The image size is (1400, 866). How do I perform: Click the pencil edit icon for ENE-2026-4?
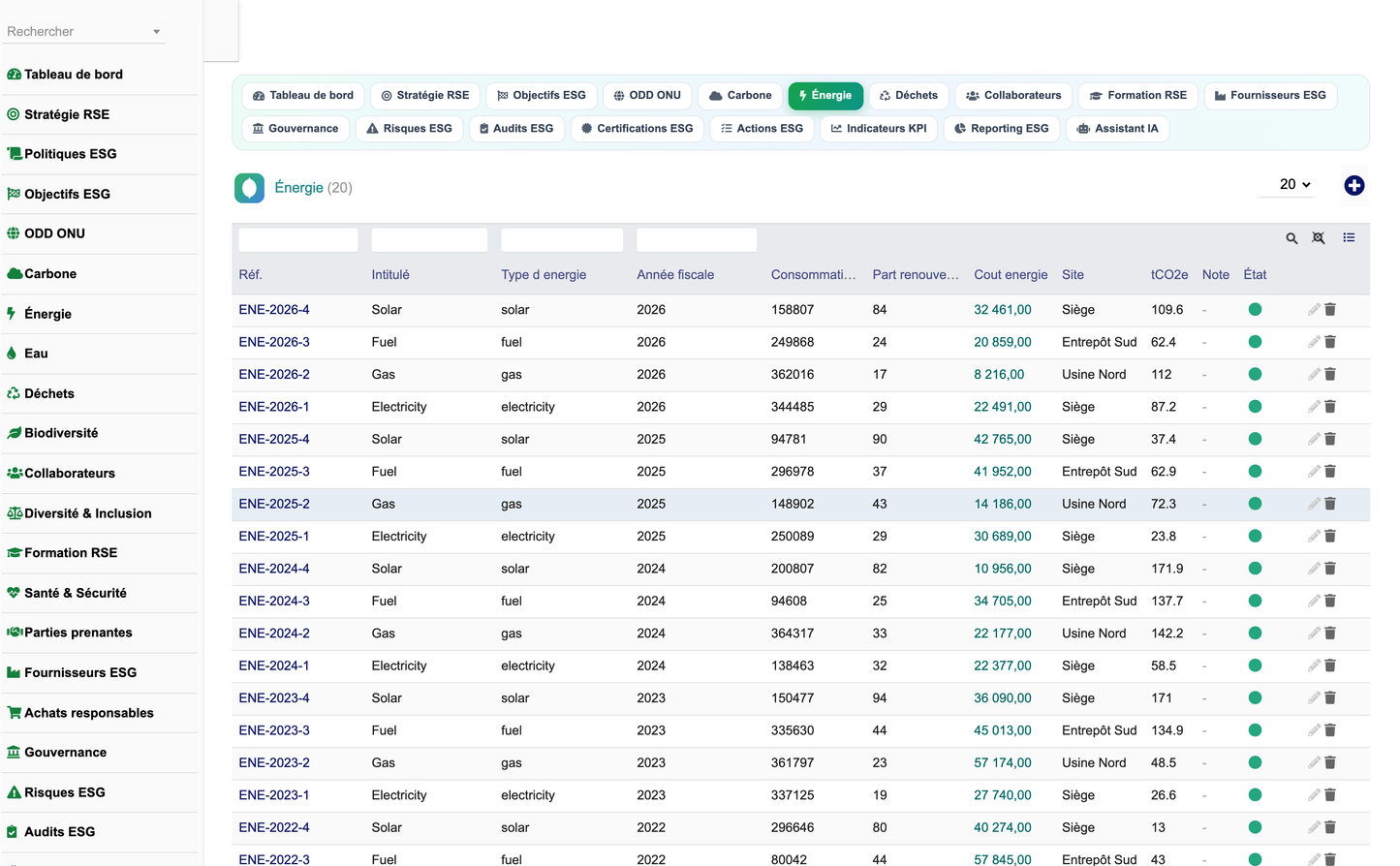[x=1313, y=310]
